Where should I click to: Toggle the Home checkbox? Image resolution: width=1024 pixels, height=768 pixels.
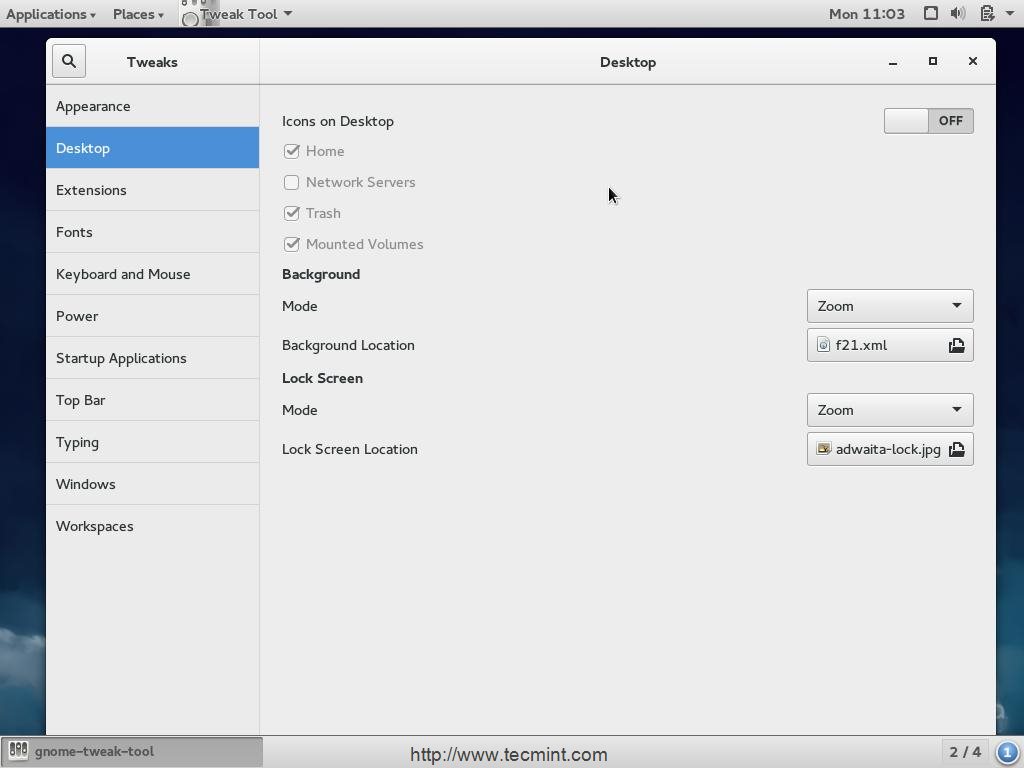(291, 151)
